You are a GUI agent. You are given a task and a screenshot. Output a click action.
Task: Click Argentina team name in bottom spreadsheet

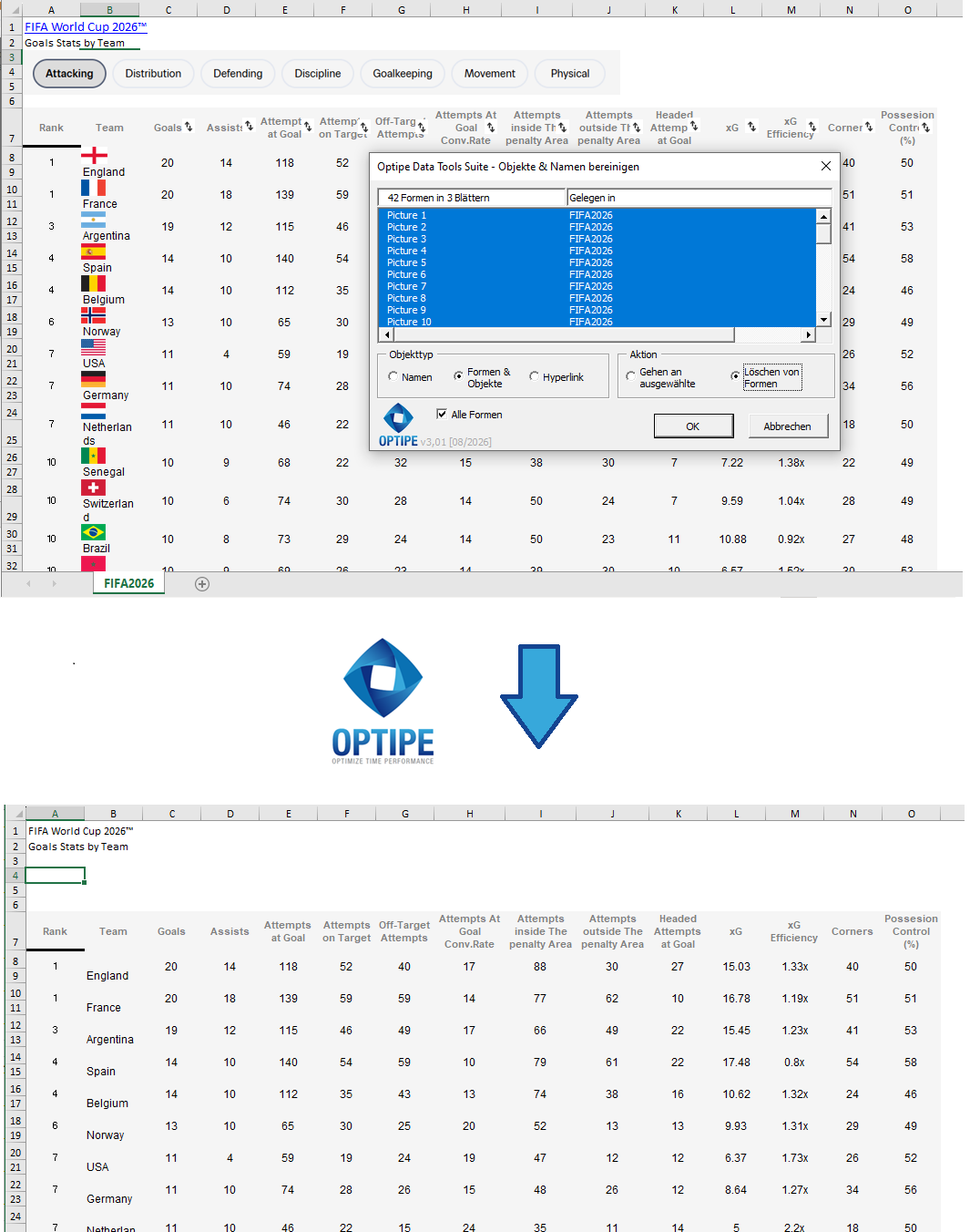click(x=110, y=1039)
